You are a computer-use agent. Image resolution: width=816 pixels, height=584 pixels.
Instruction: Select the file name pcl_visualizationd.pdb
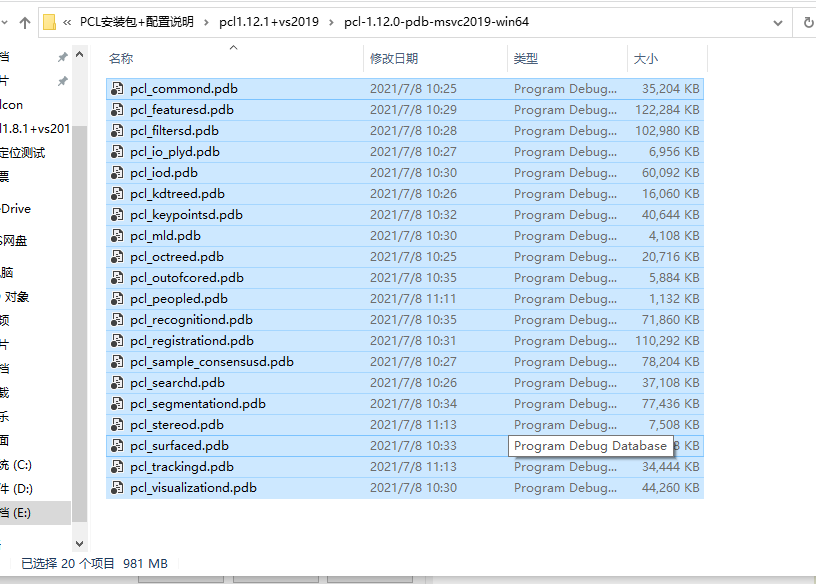(x=194, y=488)
